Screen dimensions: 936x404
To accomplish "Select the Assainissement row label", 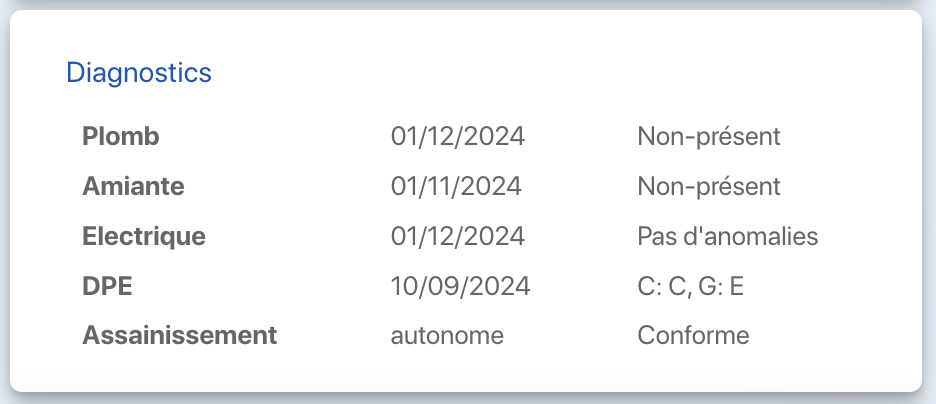I will click(x=179, y=335).
